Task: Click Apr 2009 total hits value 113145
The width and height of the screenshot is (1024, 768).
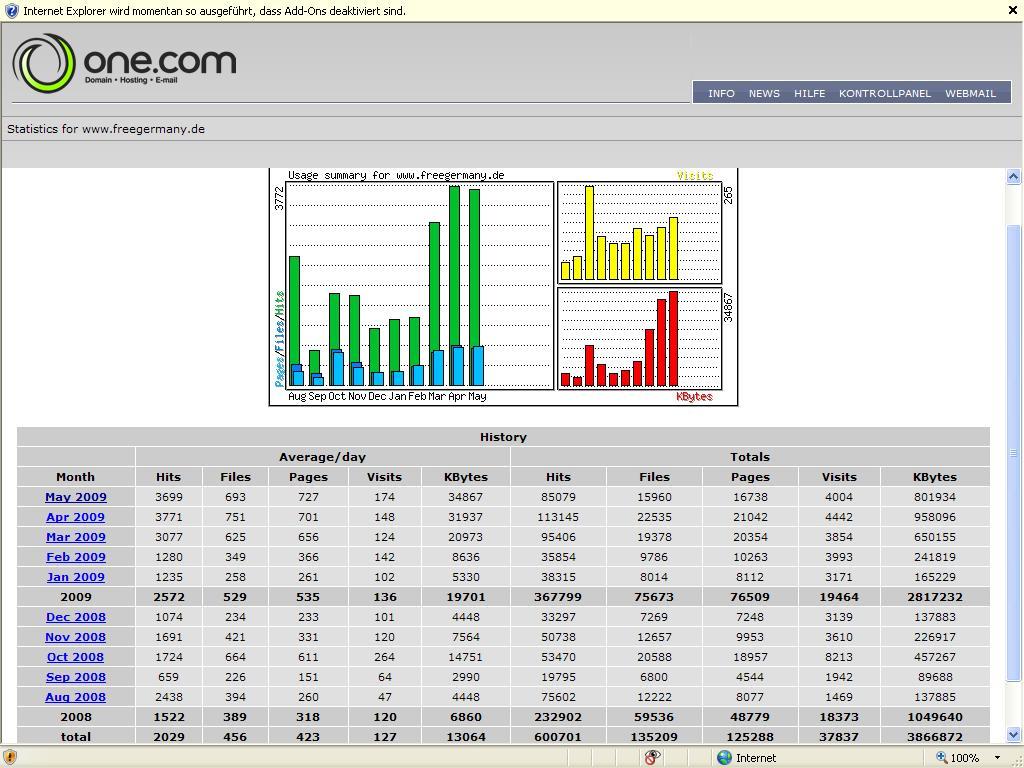Action: pyautogui.click(x=558, y=517)
